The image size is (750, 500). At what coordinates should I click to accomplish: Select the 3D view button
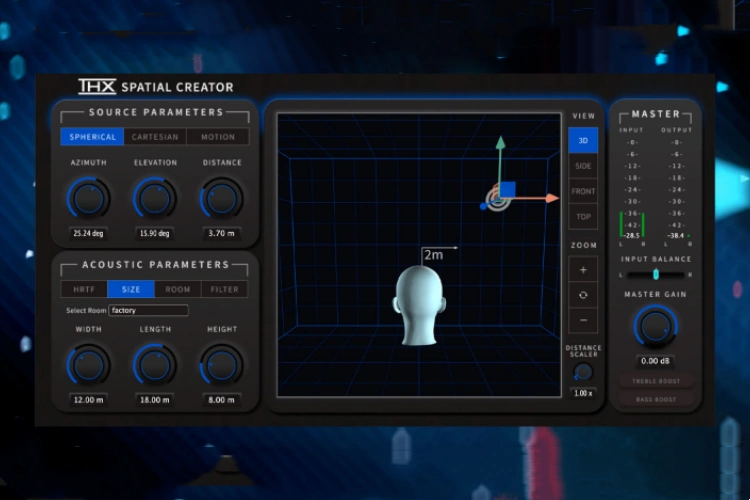(x=583, y=141)
